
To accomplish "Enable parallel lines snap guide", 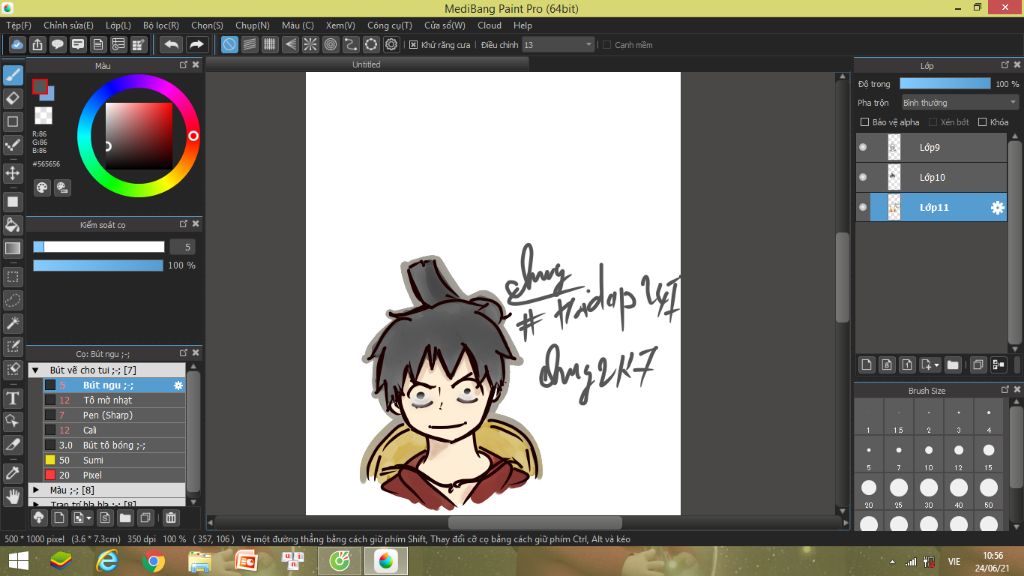I will point(249,44).
